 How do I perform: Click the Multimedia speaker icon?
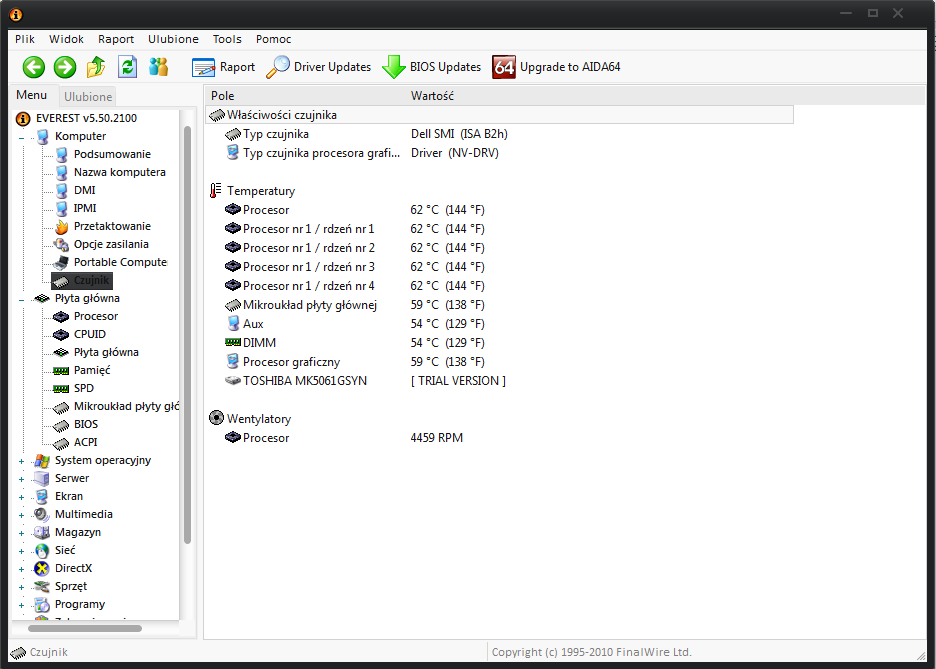coord(41,514)
